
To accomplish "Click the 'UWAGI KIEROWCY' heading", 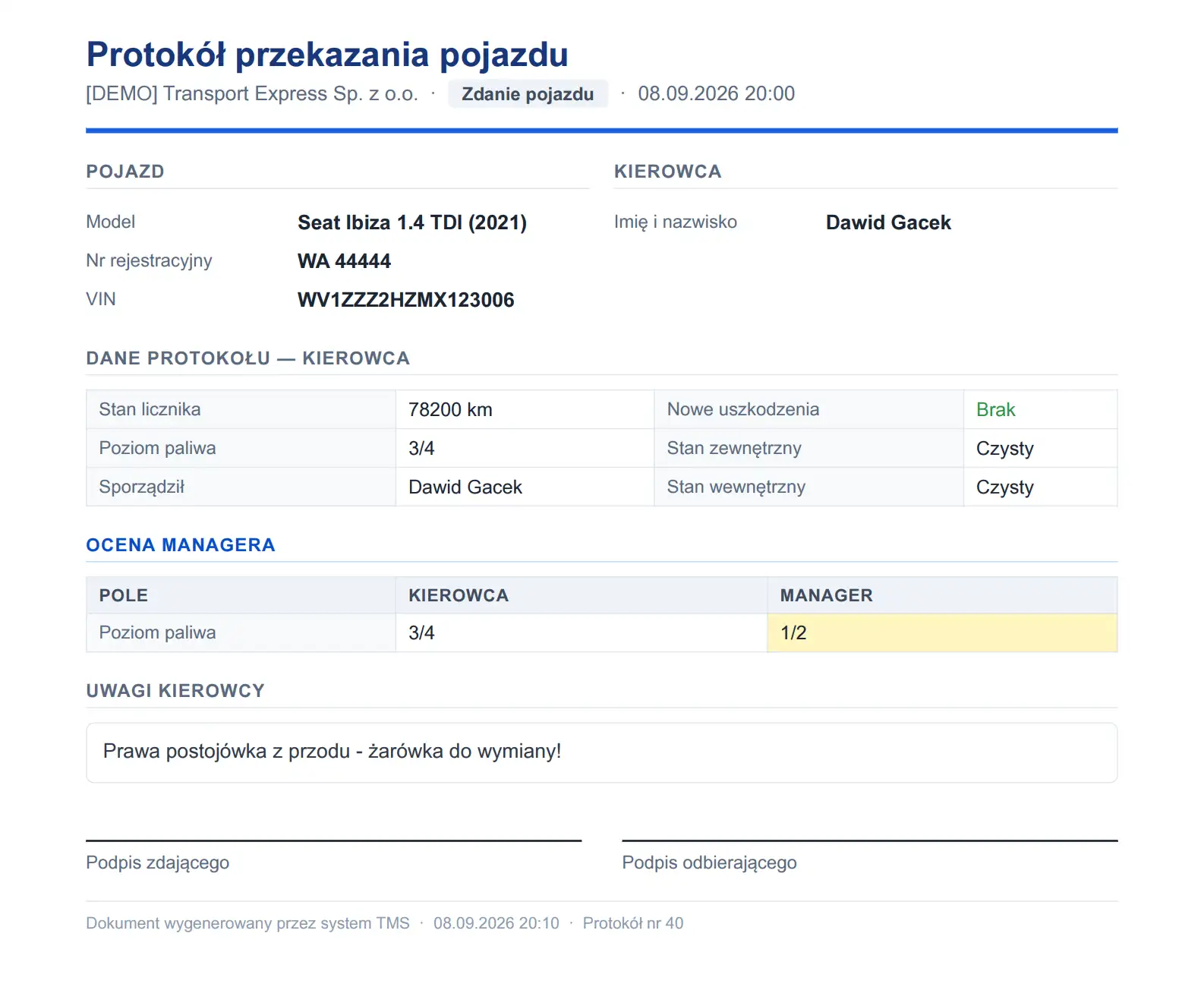I will (x=175, y=691).
